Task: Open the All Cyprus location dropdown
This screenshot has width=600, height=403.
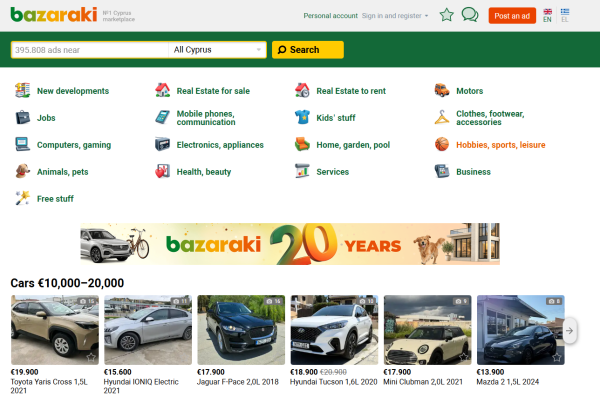Action: coord(217,50)
